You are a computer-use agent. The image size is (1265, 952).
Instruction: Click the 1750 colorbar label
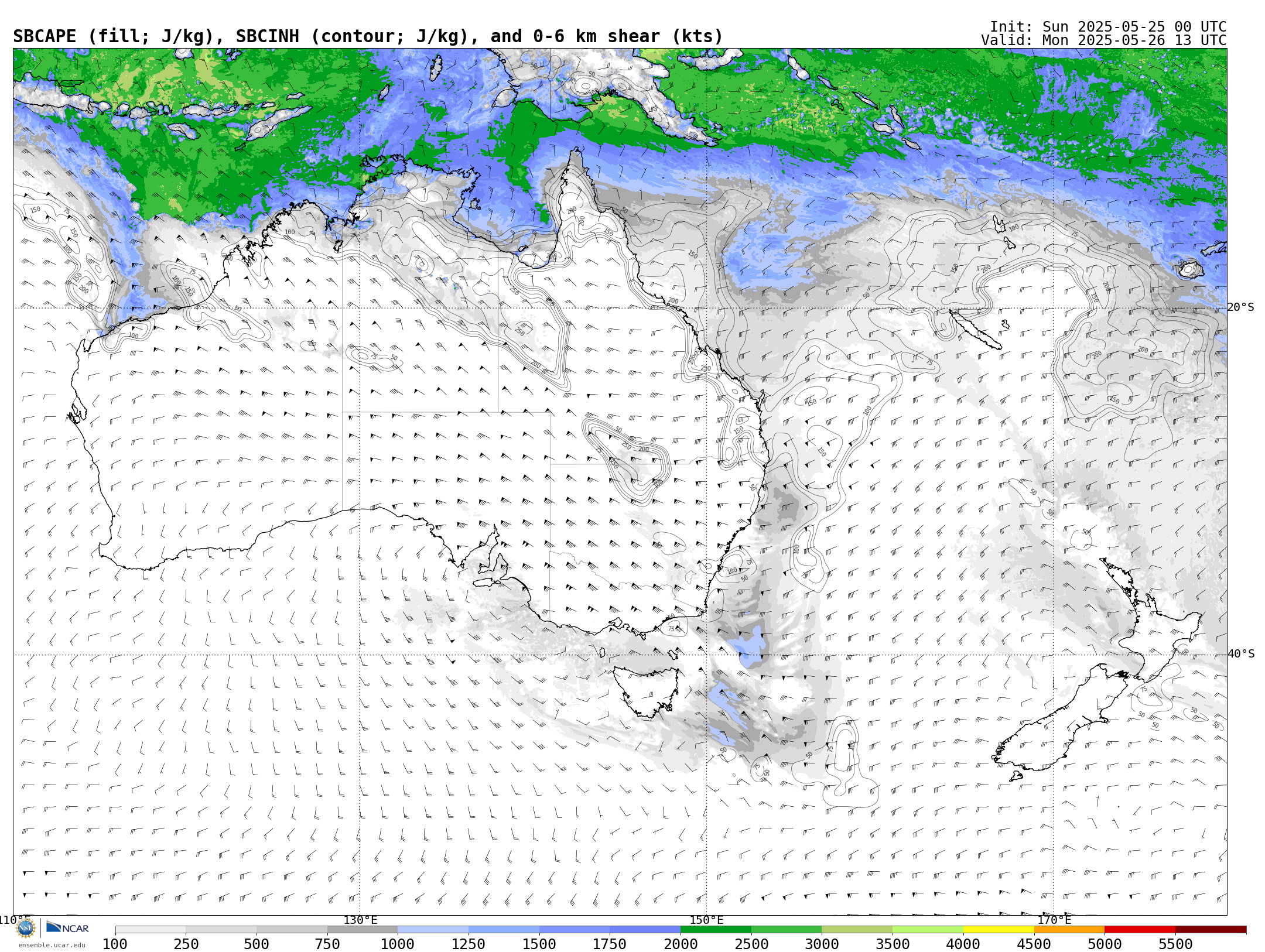point(610,944)
